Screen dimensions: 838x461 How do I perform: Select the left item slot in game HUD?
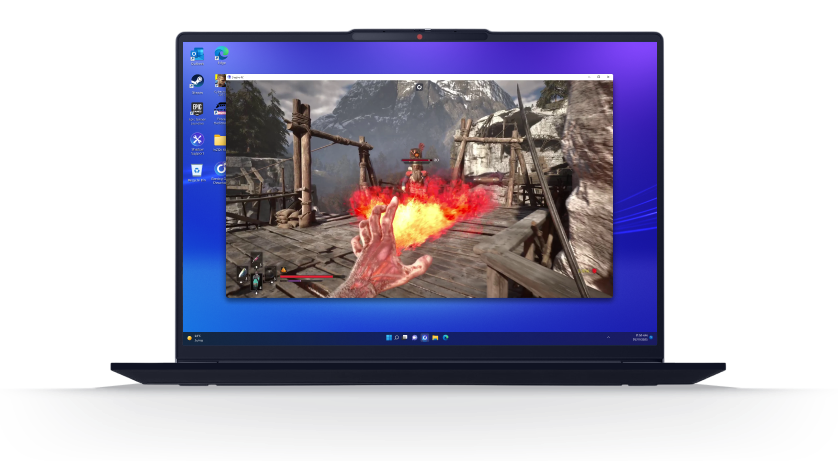243,274
